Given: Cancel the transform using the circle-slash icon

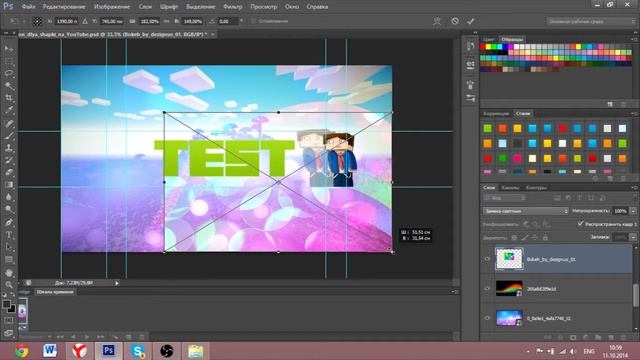Looking at the screenshot, I should [455, 21].
